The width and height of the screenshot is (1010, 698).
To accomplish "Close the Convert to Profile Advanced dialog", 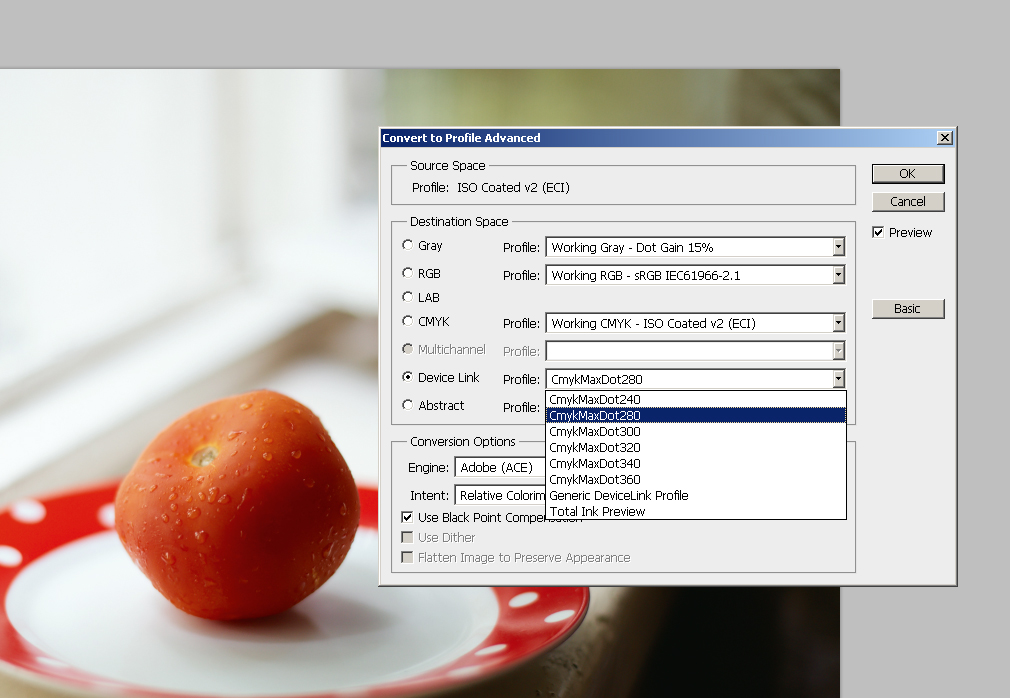I will click(944, 138).
